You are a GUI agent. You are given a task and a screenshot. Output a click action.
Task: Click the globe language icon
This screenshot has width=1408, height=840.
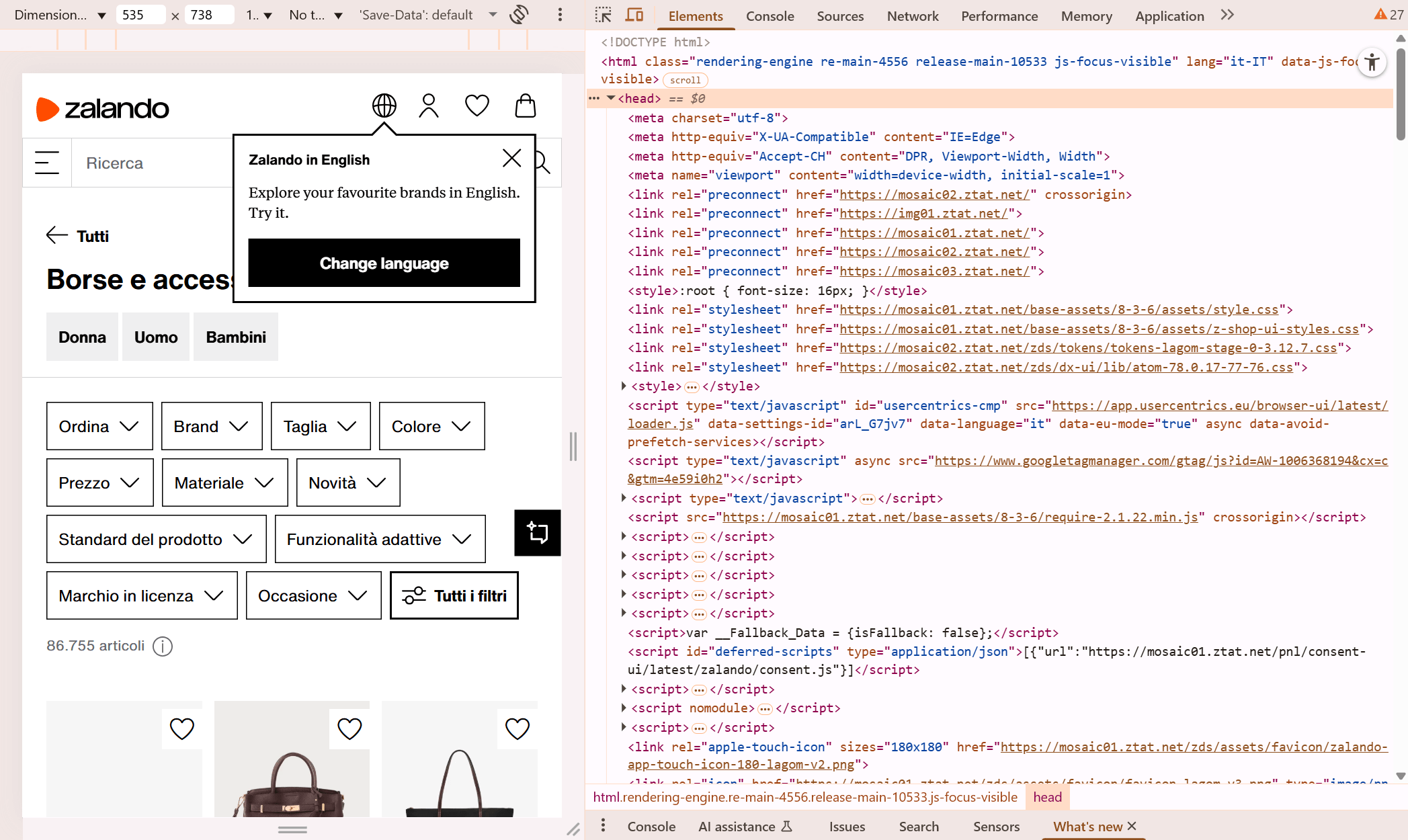pos(384,106)
